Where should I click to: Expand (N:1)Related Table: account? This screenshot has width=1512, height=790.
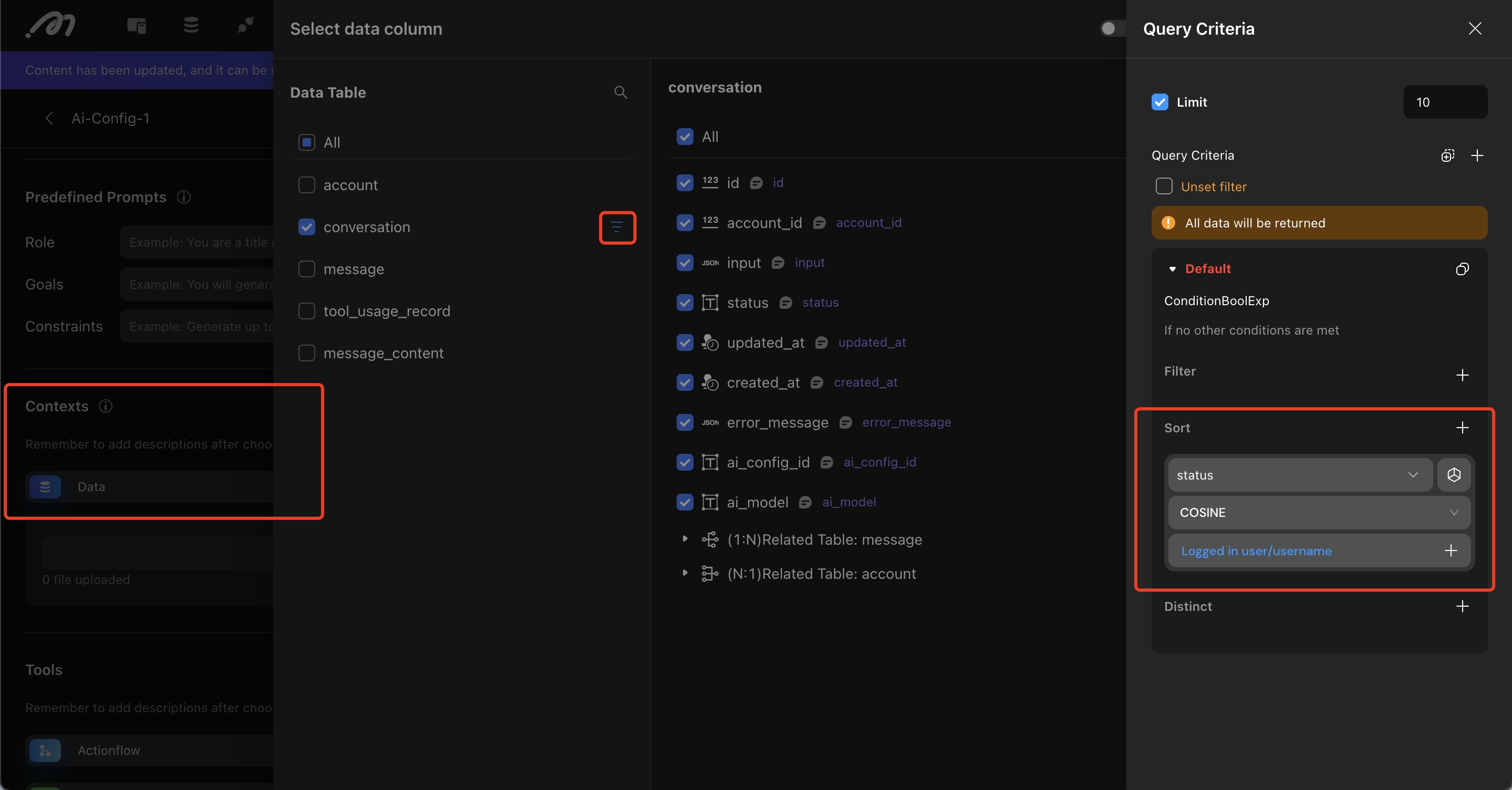[x=685, y=572]
